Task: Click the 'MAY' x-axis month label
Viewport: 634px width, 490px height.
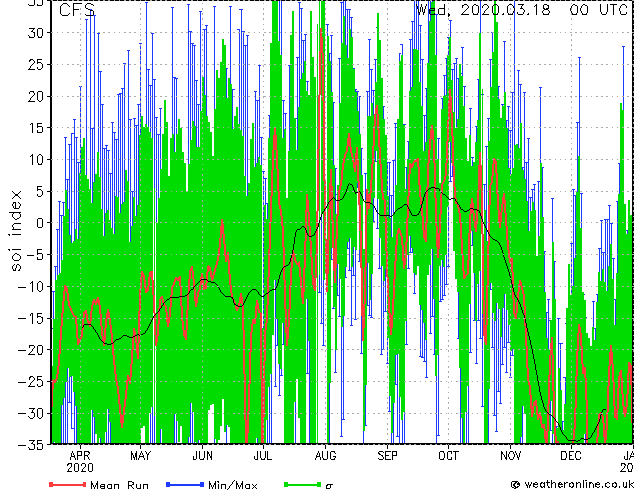Action: click(x=140, y=456)
